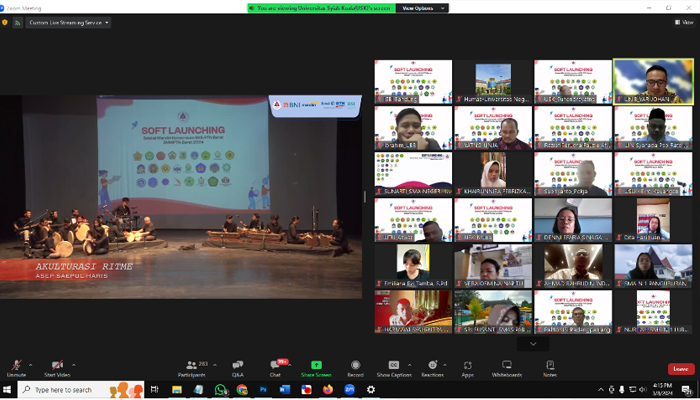Open the Reactions picker
The width and height of the screenshot is (700, 400).
coord(432,366)
